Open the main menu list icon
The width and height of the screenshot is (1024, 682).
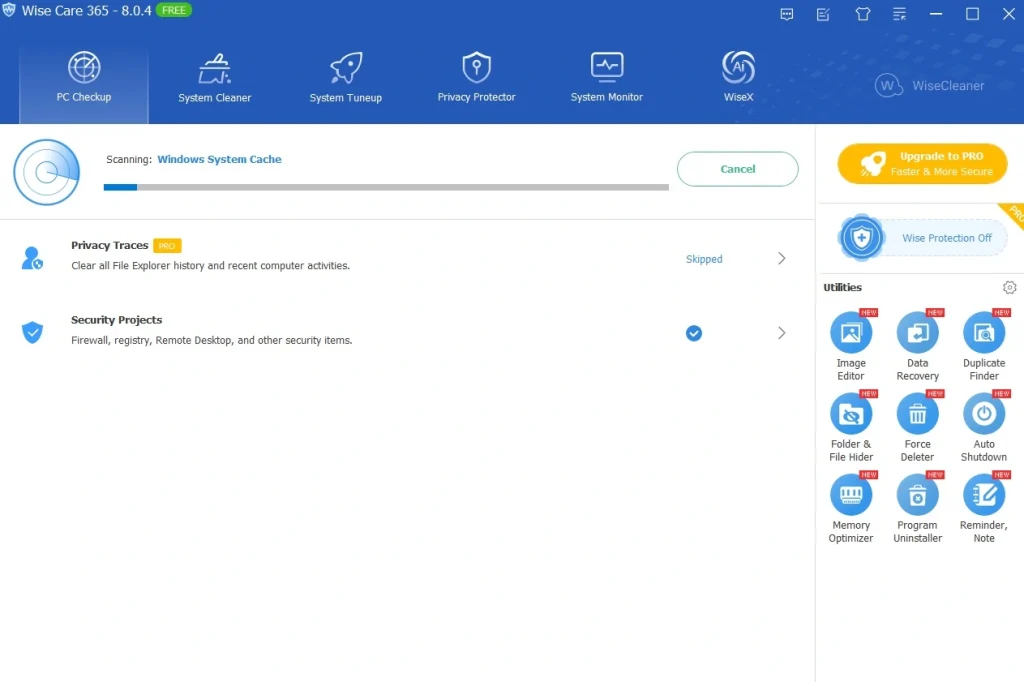899,14
